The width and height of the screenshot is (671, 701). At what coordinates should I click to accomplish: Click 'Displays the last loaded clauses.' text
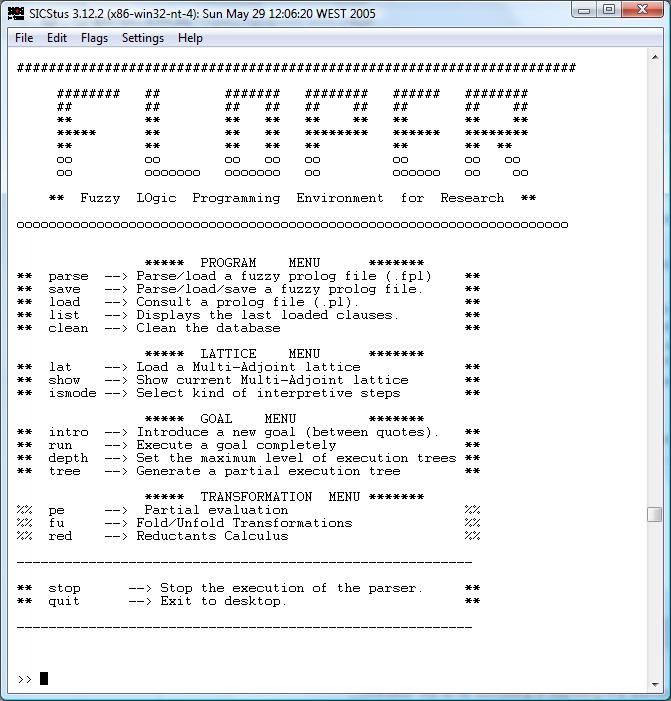[268, 315]
